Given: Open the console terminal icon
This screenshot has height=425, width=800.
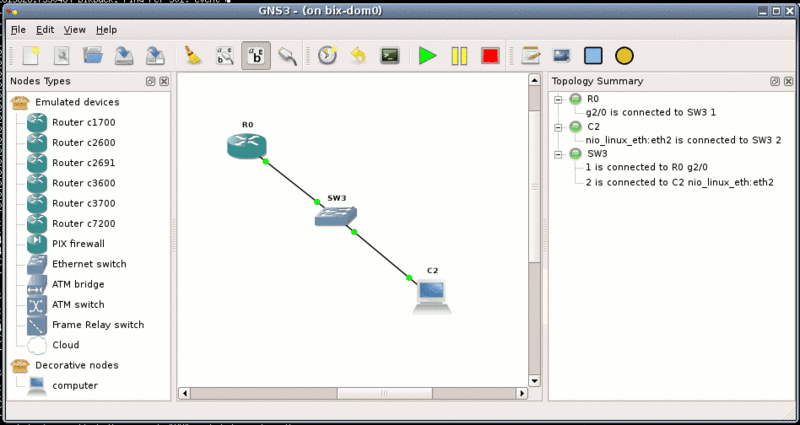Looking at the screenshot, I should coord(390,56).
